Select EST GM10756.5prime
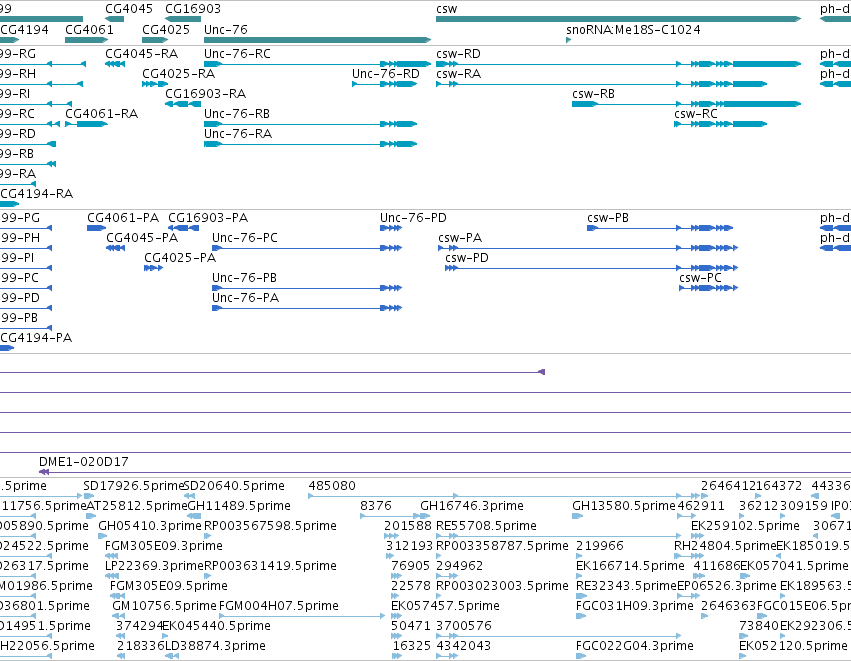This screenshot has height=661, width=851. [x=117, y=616]
